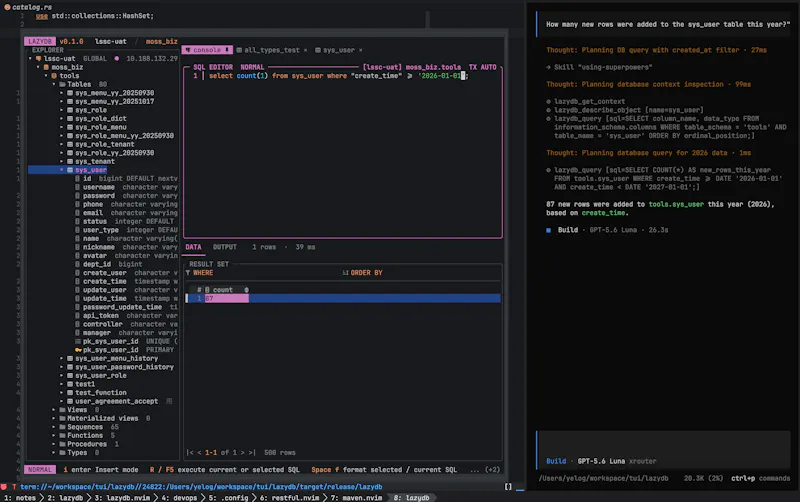
Task: Click the blue Build square icon in chat
Action: 548,230
